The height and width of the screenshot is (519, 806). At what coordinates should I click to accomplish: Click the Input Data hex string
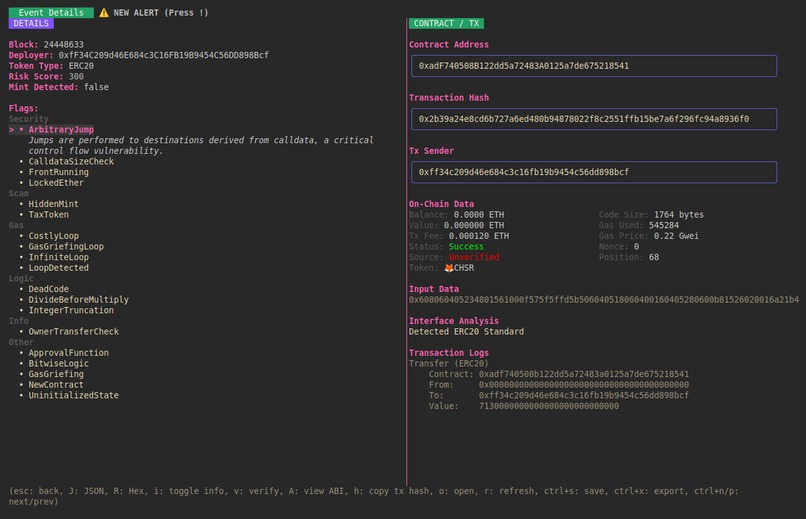pos(604,300)
